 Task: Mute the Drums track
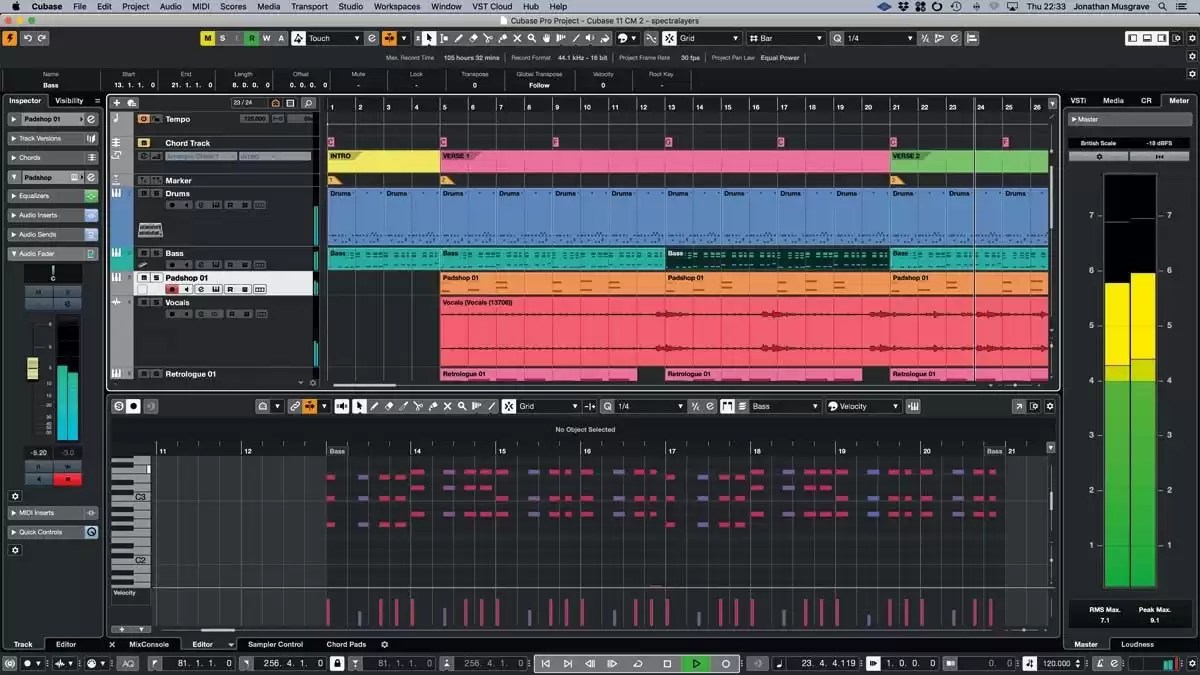pyautogui.click(x=143, y=193)
